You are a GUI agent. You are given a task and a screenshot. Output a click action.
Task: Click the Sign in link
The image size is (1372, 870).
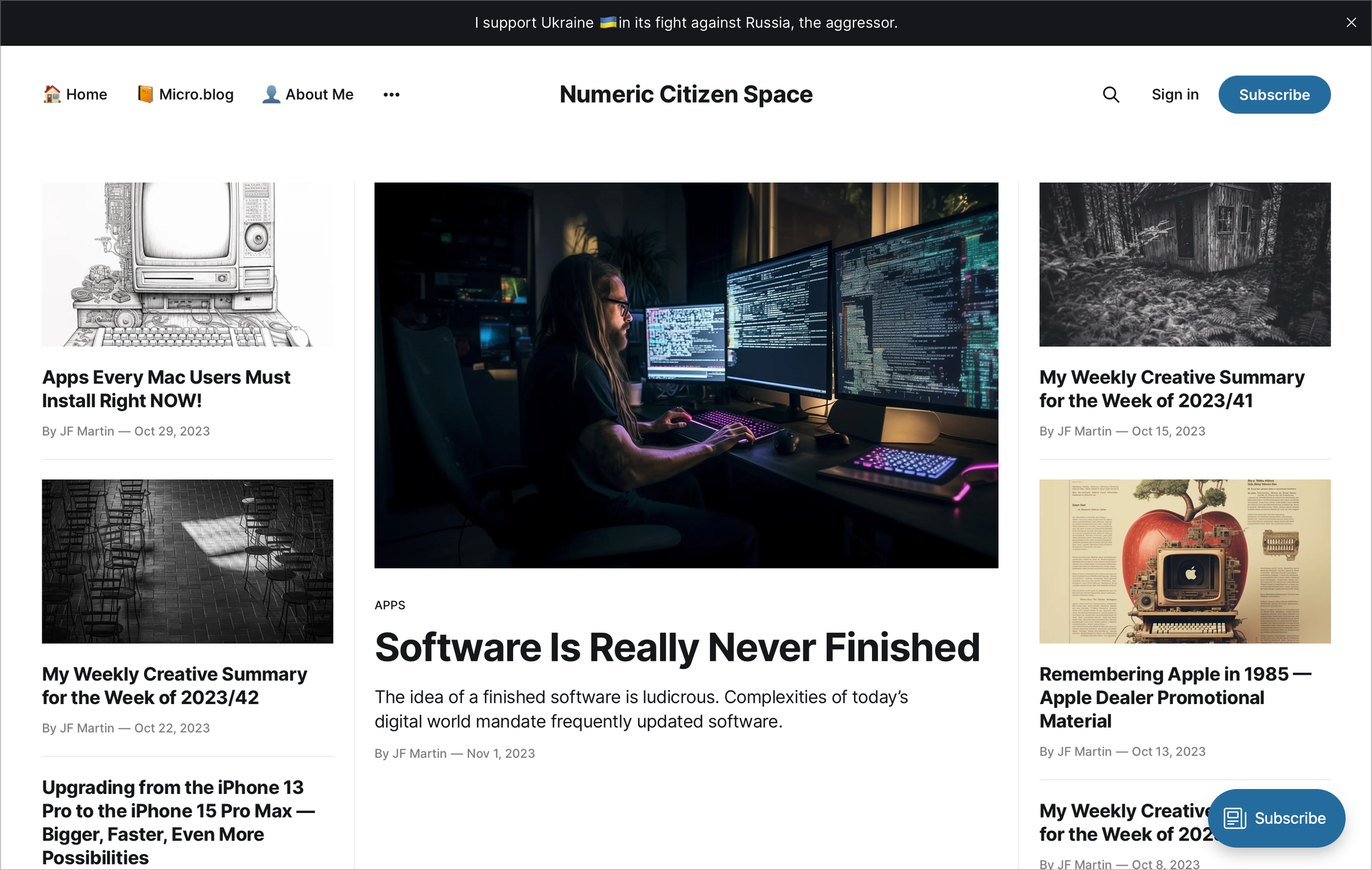tap(1175, 94)
